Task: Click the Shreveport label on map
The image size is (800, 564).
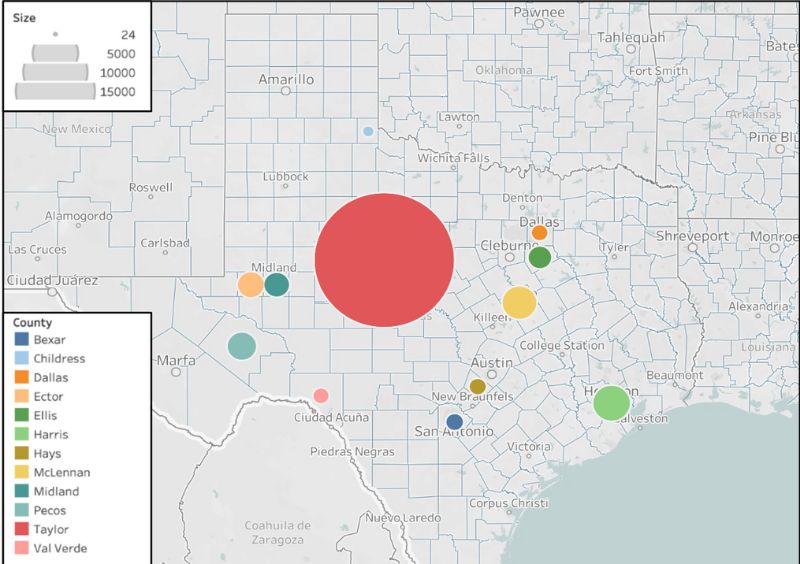Action: click(692, 236)
